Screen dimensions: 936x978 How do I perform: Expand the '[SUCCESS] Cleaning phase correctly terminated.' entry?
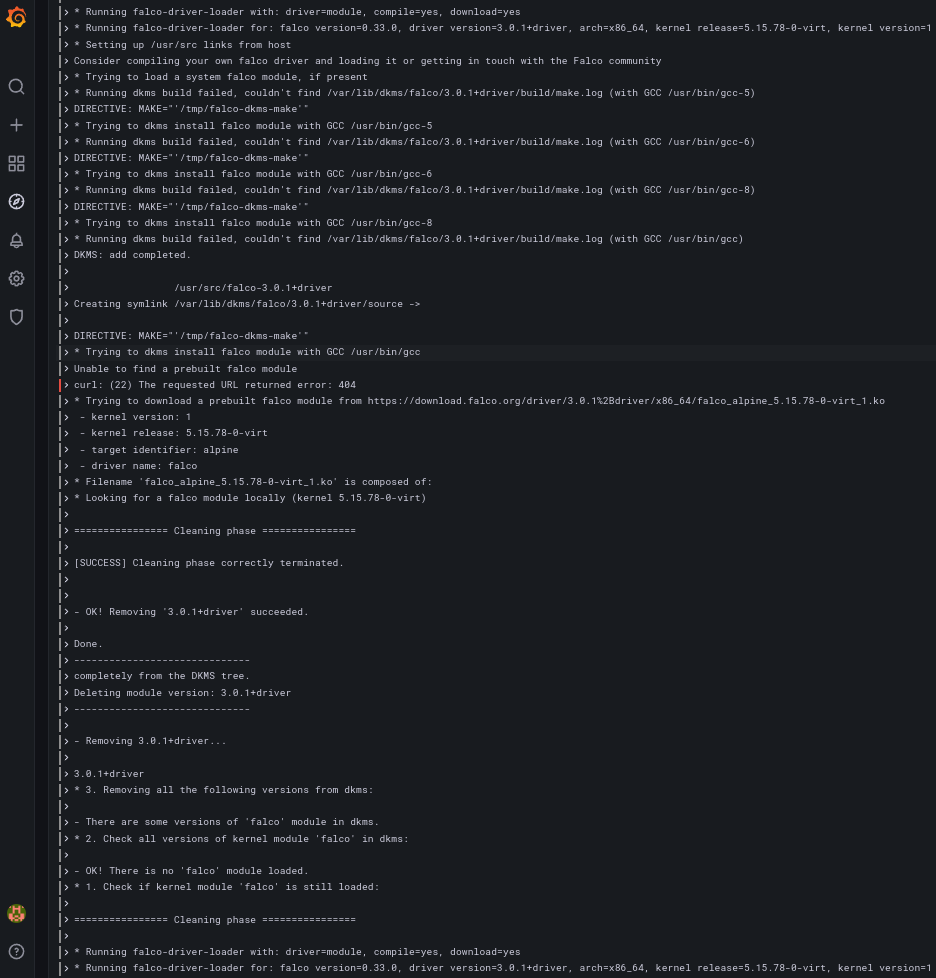66,562
